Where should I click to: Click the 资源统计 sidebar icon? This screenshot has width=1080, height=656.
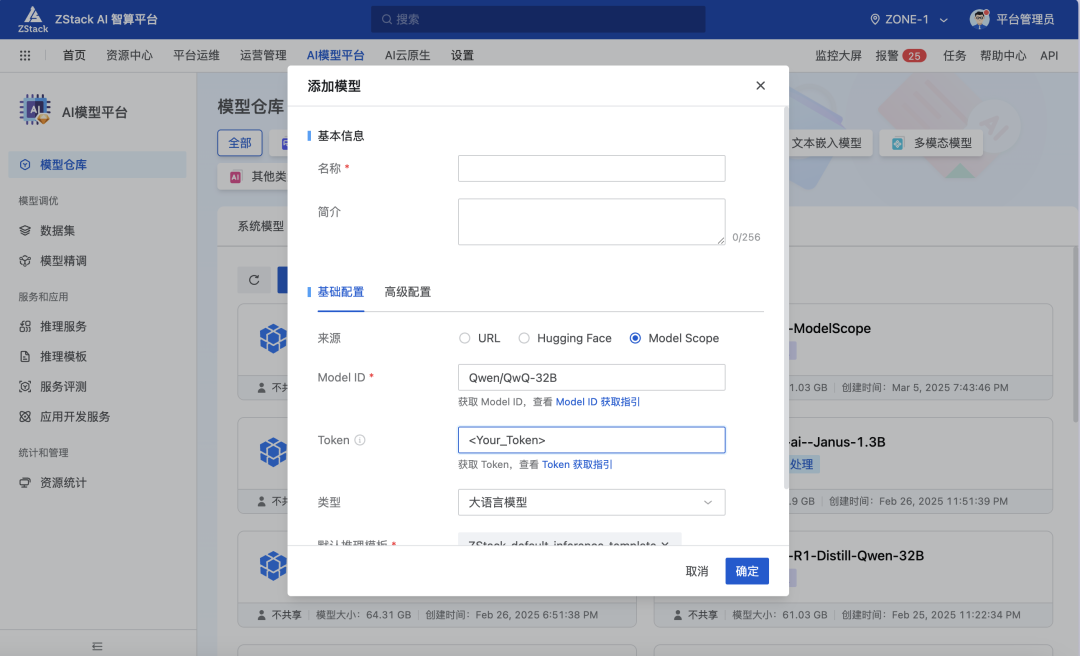pos(25,482)
